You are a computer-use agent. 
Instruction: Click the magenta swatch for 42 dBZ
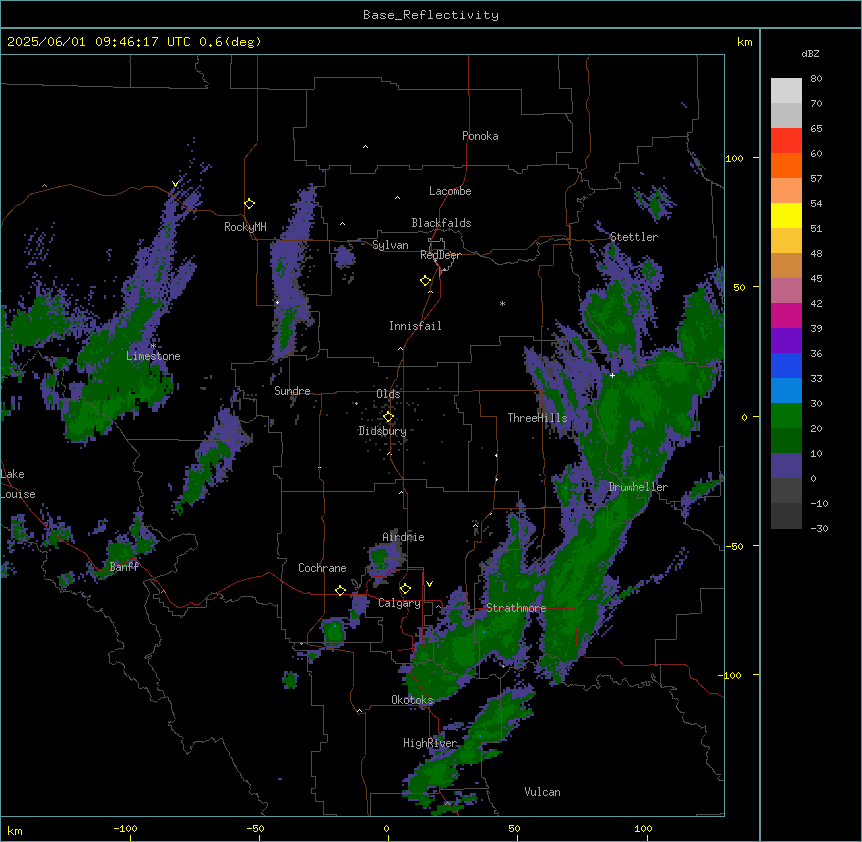point(786,315)
